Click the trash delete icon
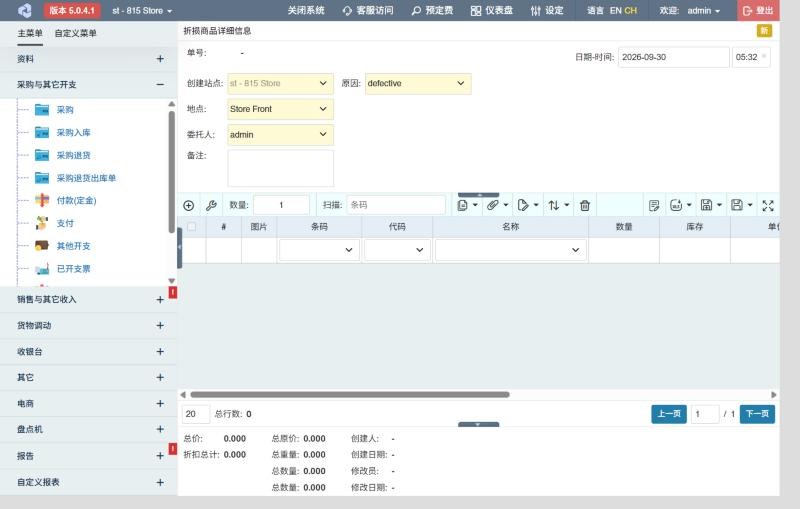800x509 pixels. [x=585, y=206]
